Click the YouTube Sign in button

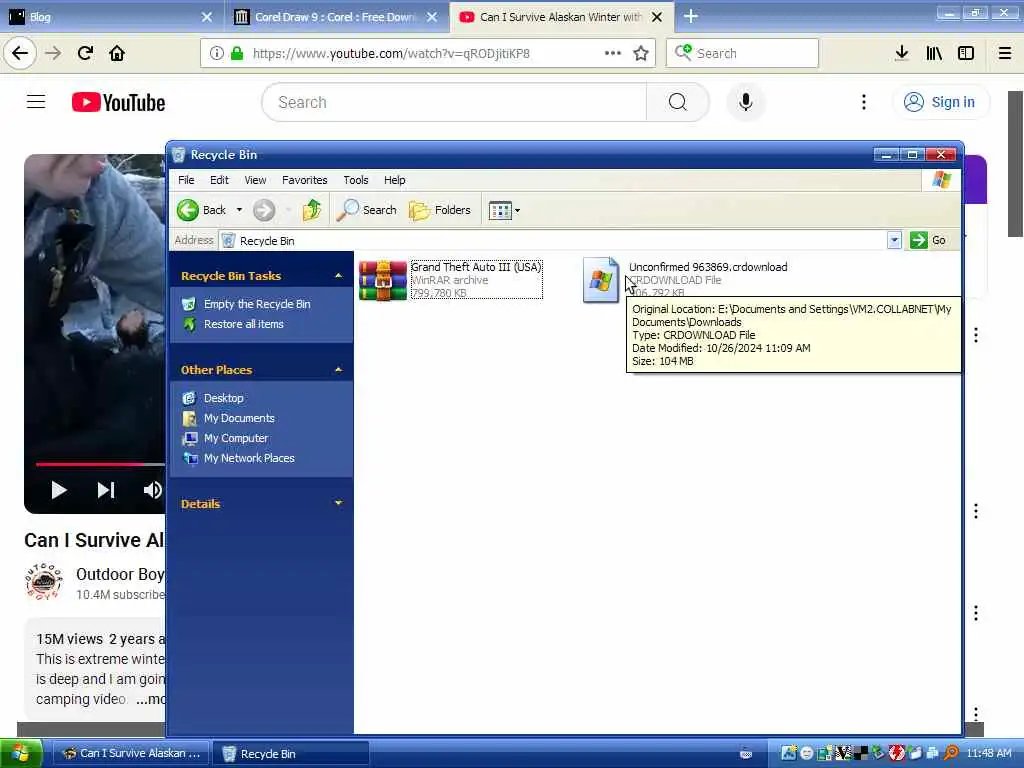click(x=940, y=103)
